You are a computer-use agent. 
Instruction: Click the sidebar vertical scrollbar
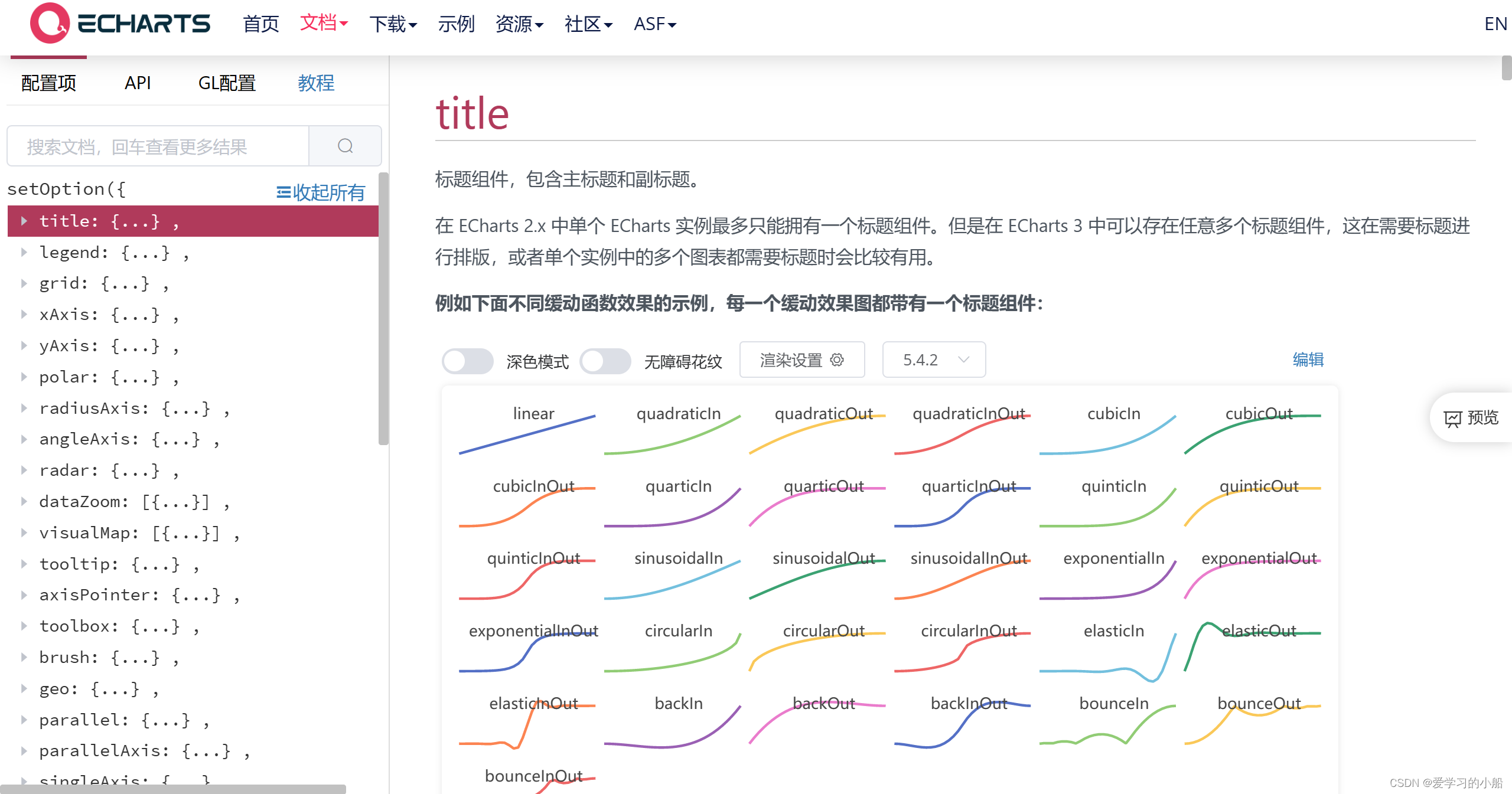[383, 308]
